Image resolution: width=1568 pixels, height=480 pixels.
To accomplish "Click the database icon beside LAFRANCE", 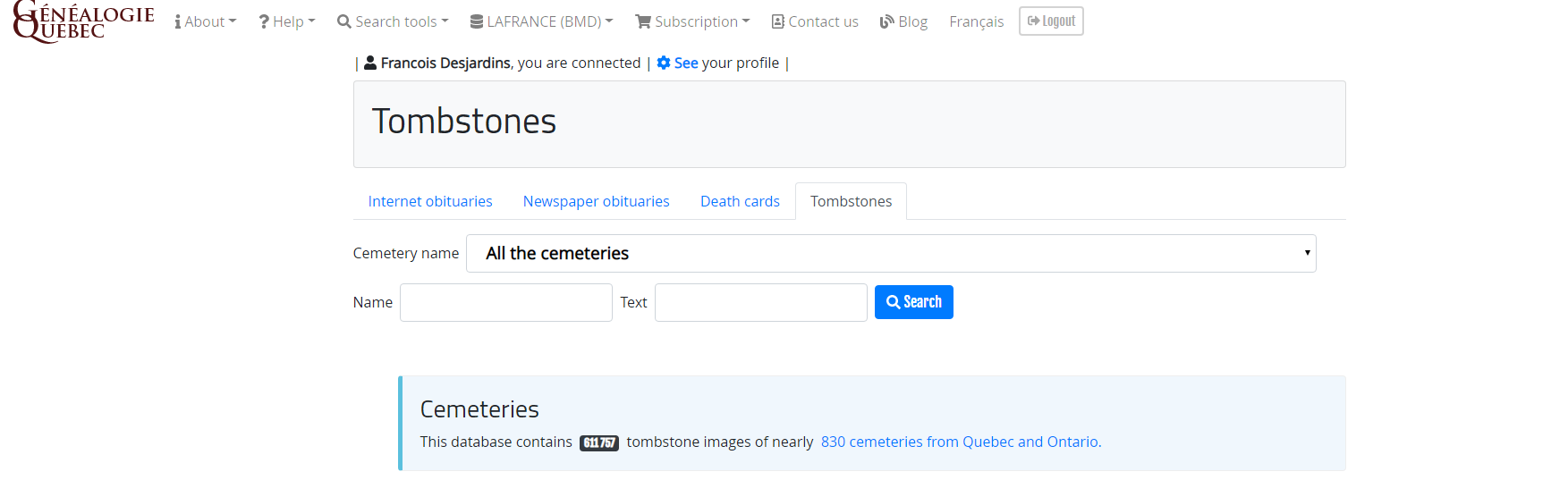I will [x=477, y=21].
